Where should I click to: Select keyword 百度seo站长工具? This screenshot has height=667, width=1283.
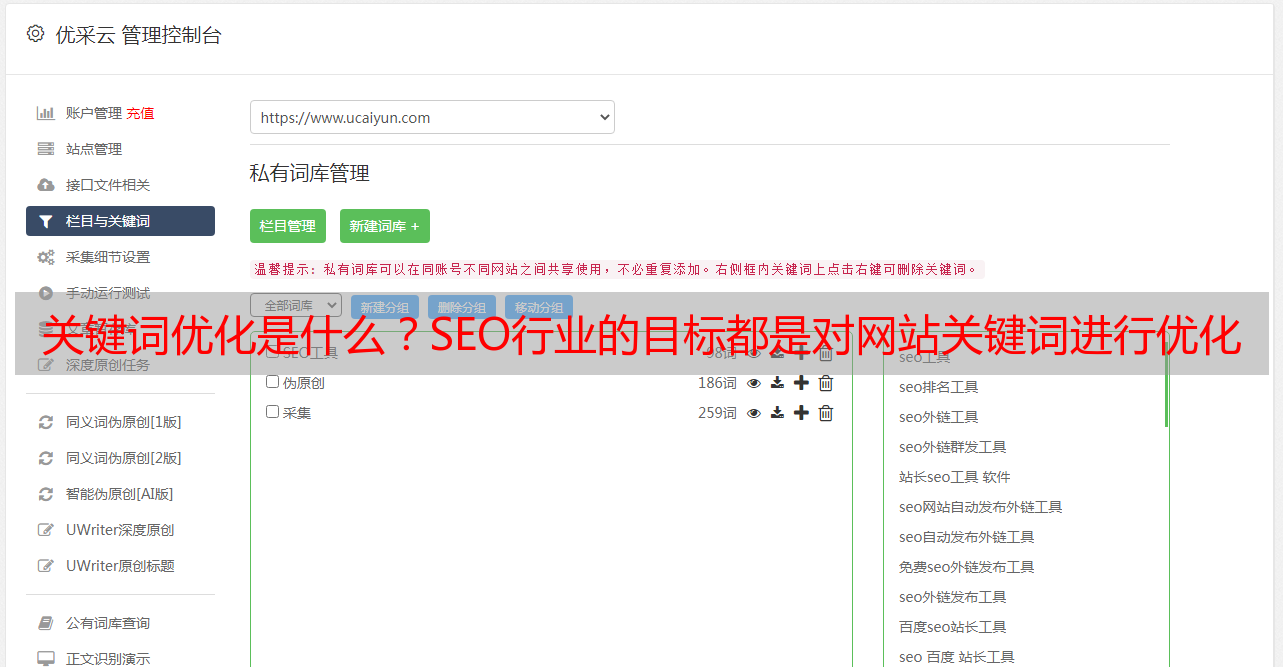tap(952, 627)
